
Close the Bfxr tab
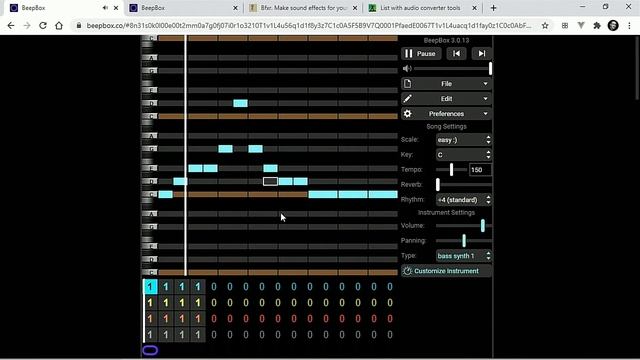(x=355, y=8)
